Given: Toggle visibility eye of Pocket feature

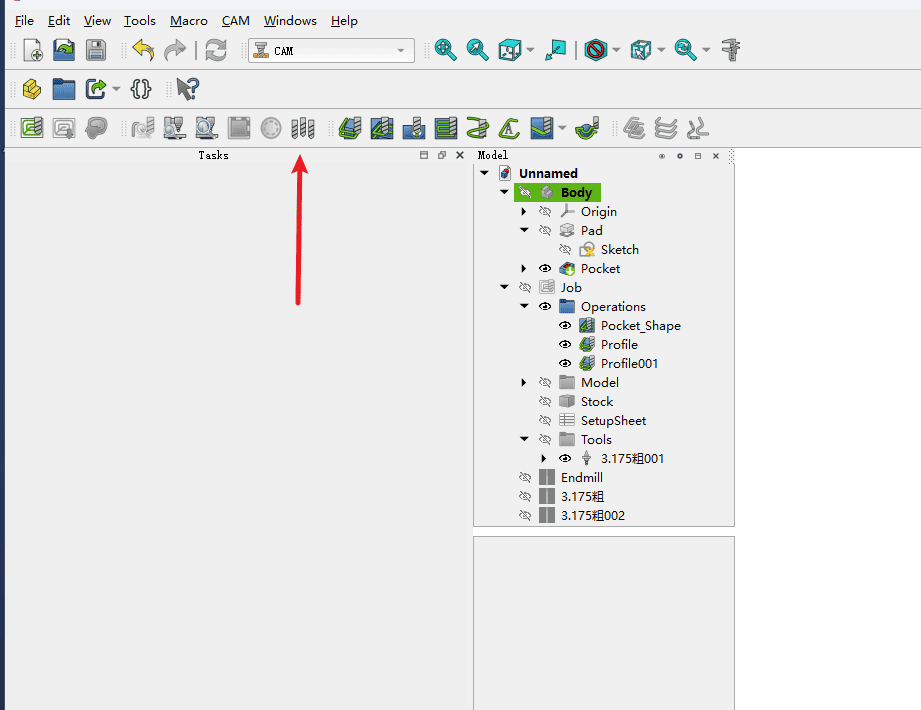Looking at the screenshot, I should (545, 269).
